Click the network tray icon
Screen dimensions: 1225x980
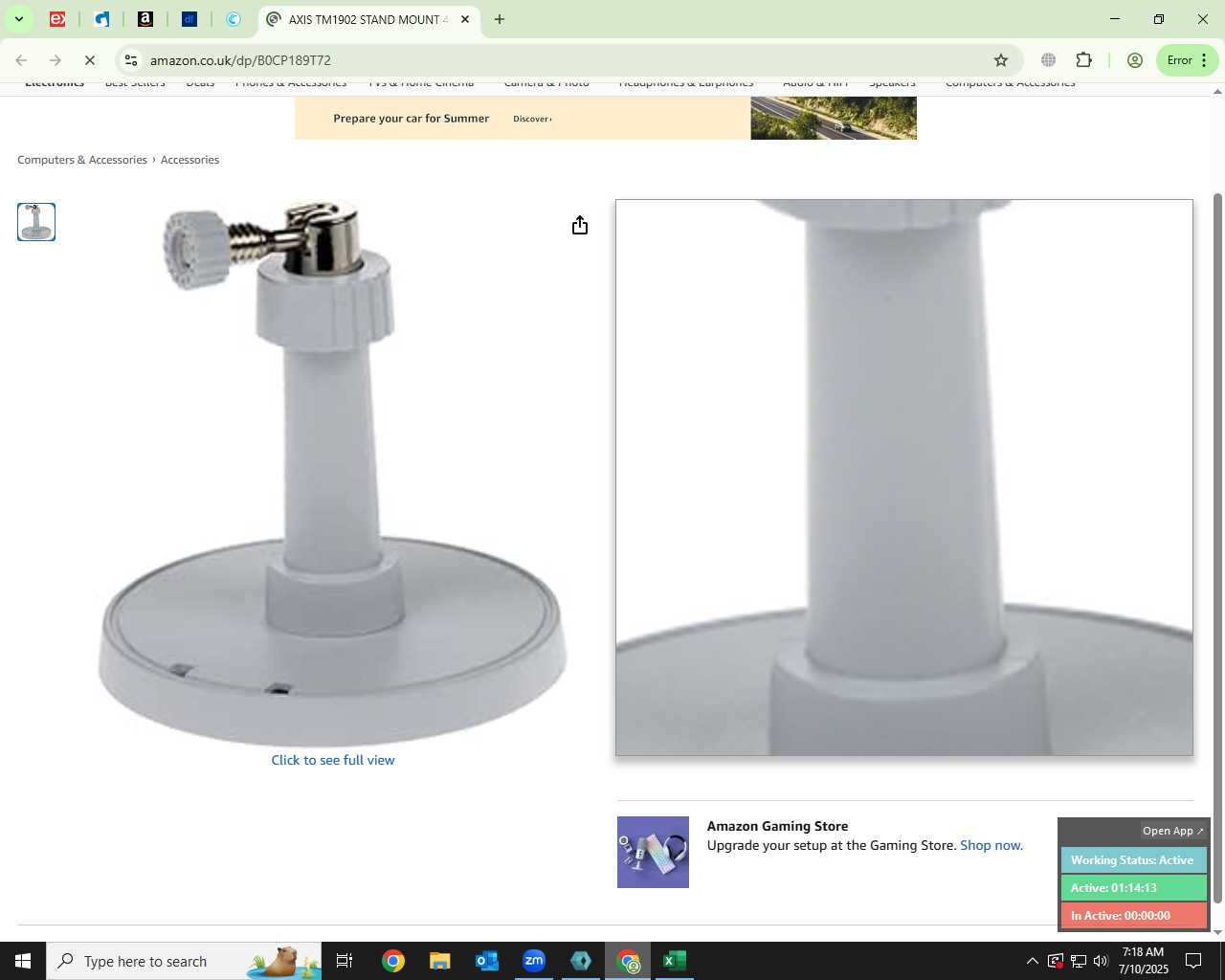[1078, 961]
